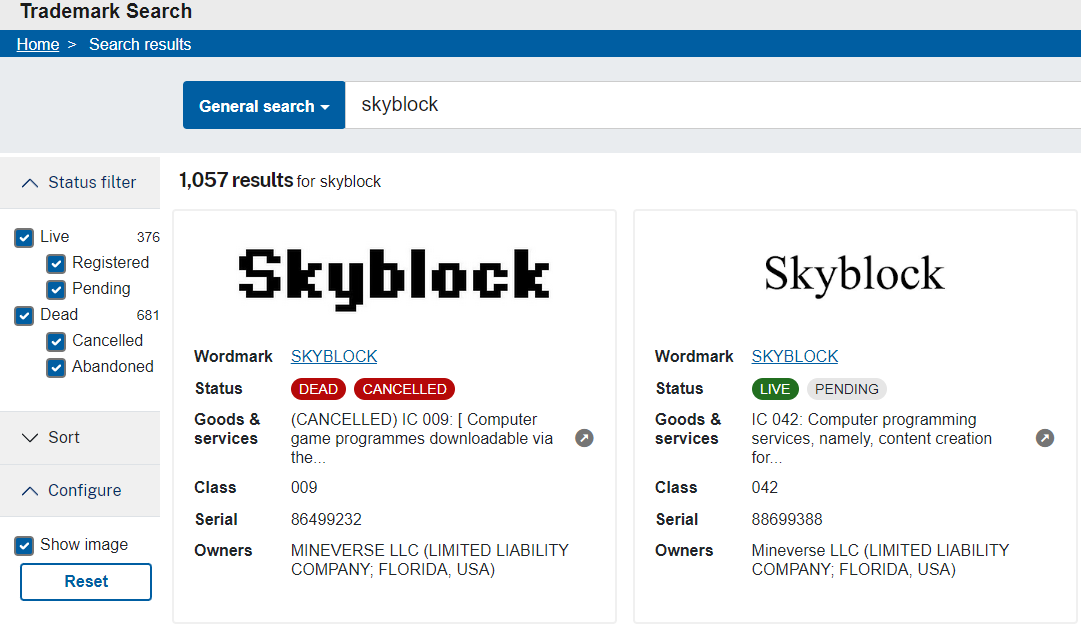
Task: Click the Dead count 681
Action: tap(148, 315)
